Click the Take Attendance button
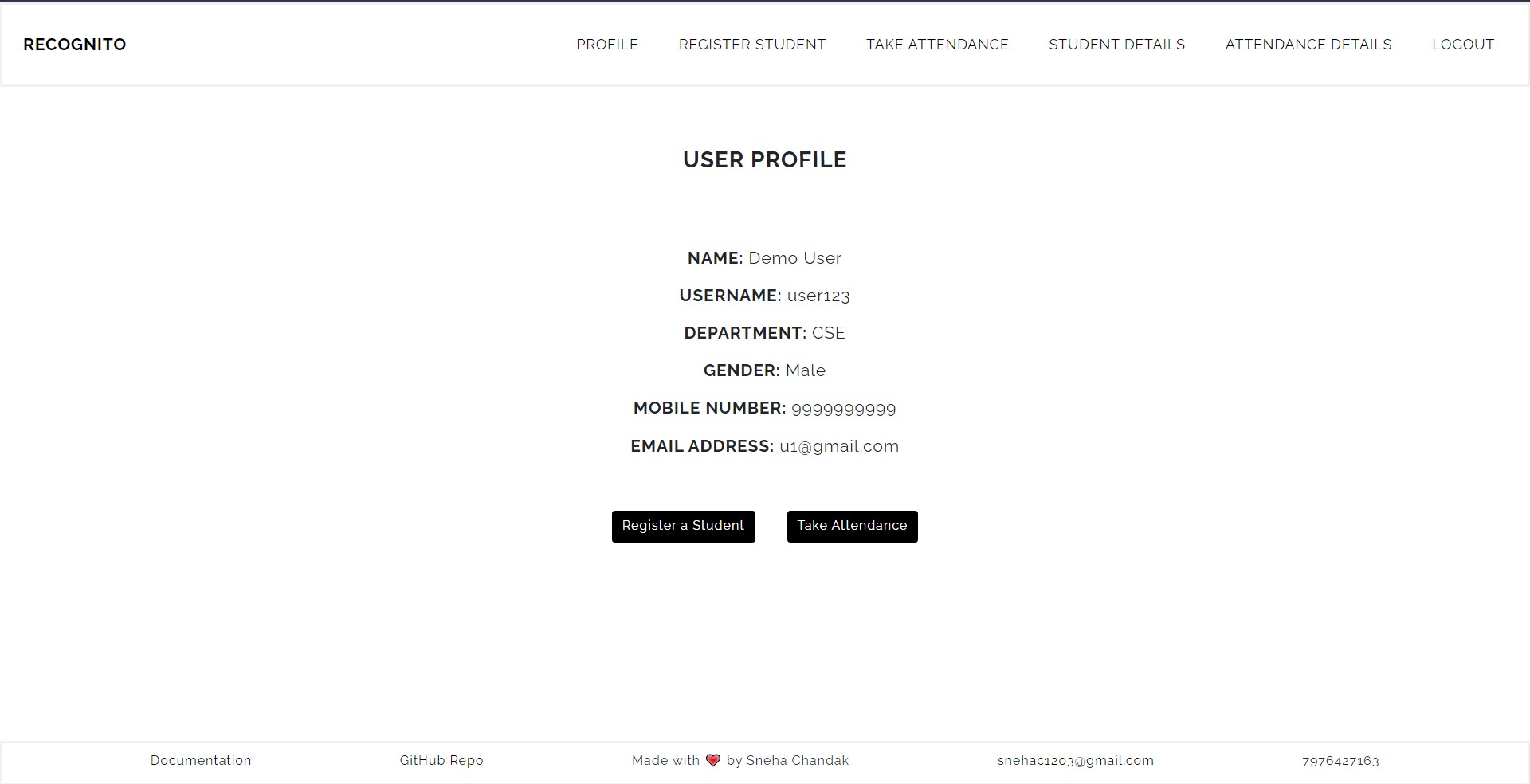 852,526
